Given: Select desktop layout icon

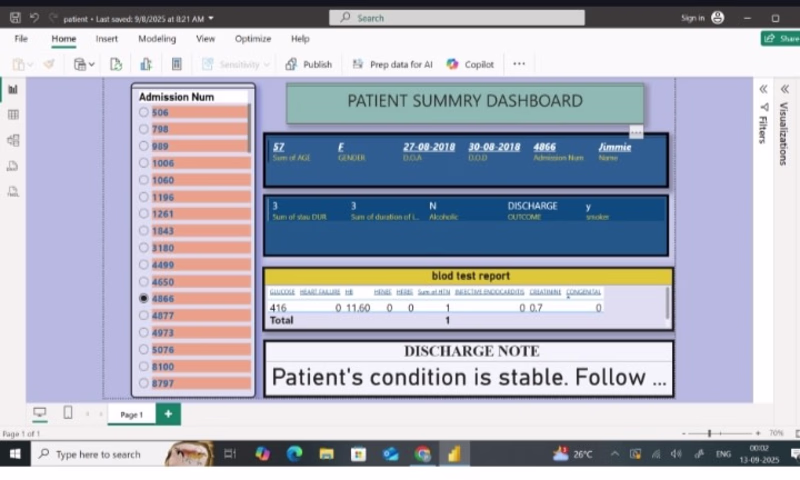Looking at the screenshot, I should [40, 412].
